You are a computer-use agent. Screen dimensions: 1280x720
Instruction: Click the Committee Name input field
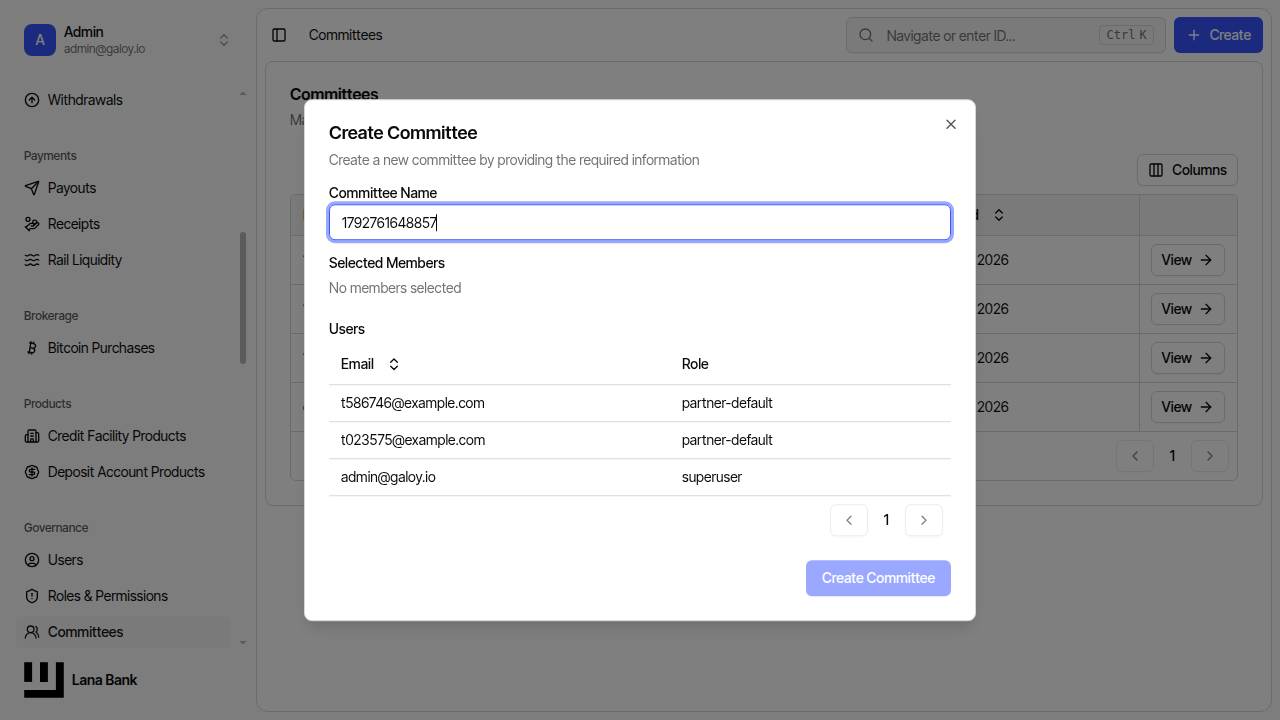[x=640, y=223]
